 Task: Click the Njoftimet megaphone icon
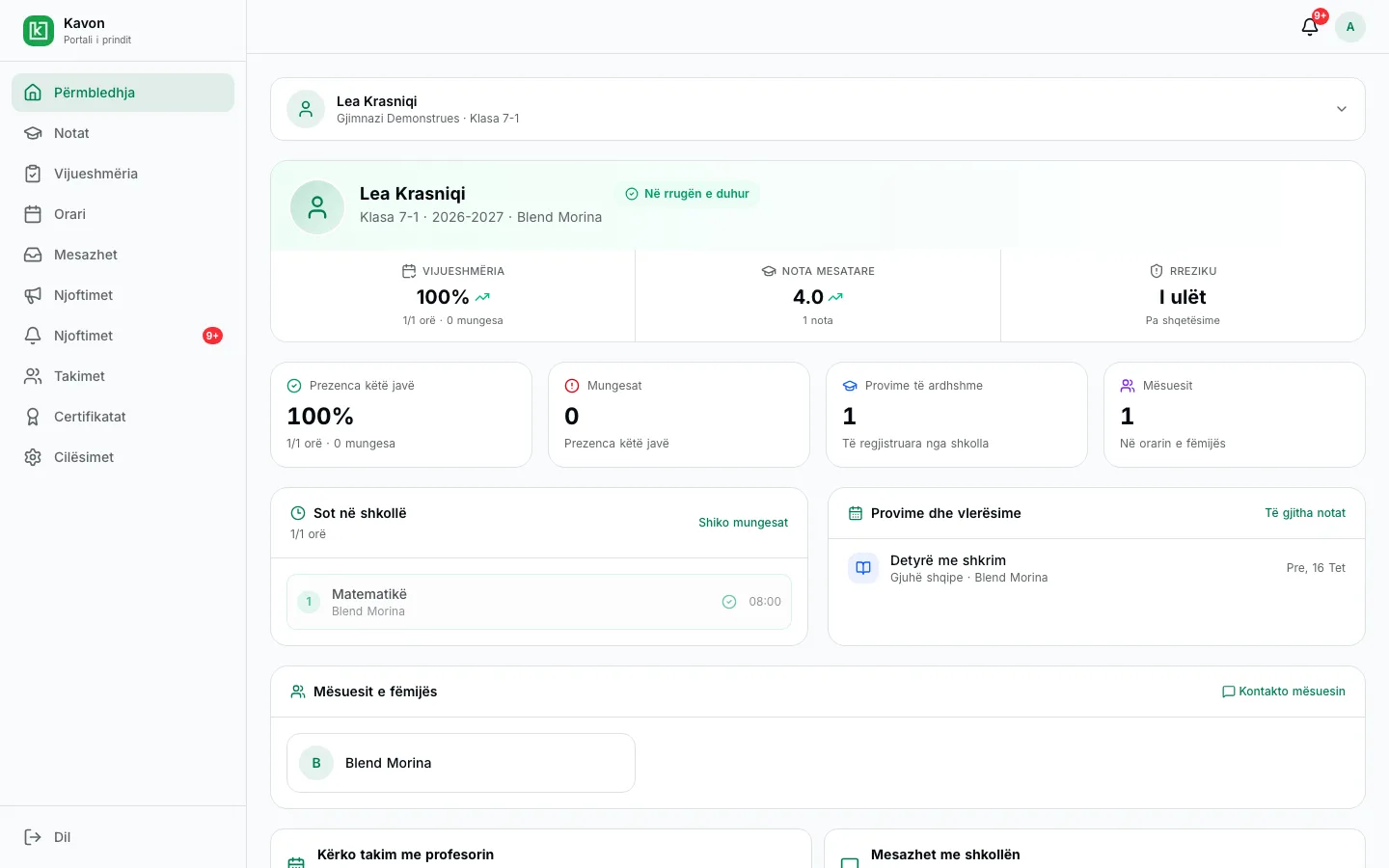click(33, 295)
